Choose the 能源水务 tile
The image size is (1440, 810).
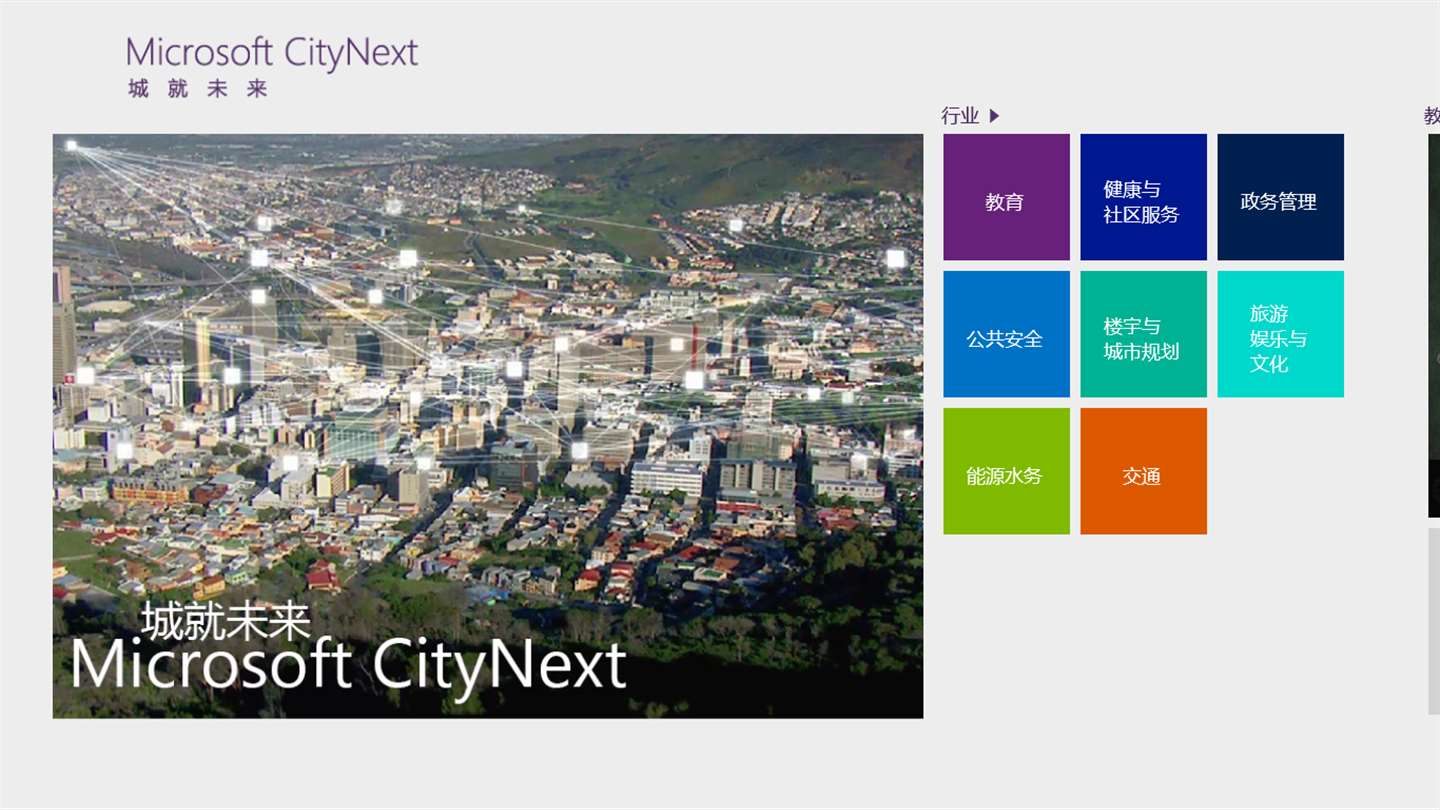pyautogui.click(x=1006, y=471)
